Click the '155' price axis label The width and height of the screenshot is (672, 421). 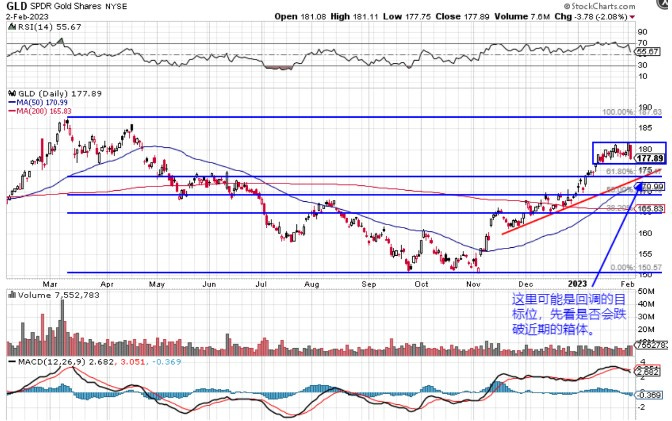[x=645, y=254]
